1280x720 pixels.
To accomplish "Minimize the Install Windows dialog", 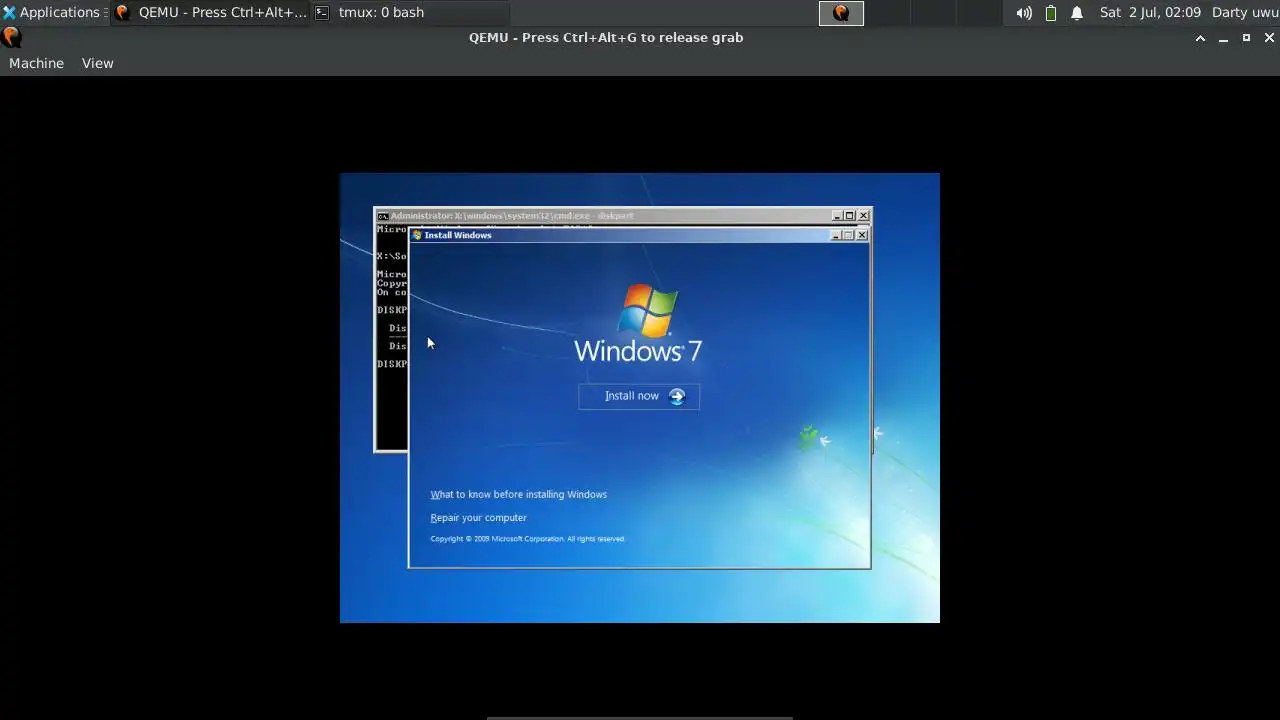I will pos(837,235).
